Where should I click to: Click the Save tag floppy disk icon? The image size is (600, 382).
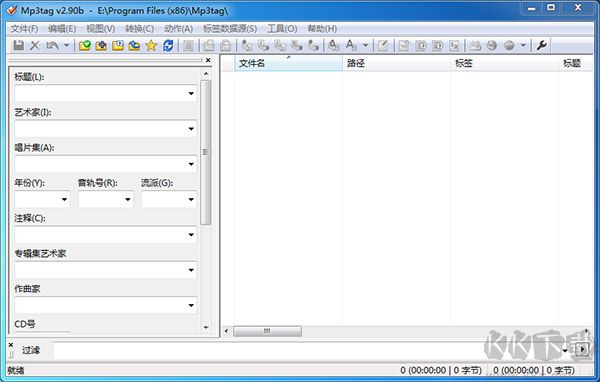tap(18, 46)
